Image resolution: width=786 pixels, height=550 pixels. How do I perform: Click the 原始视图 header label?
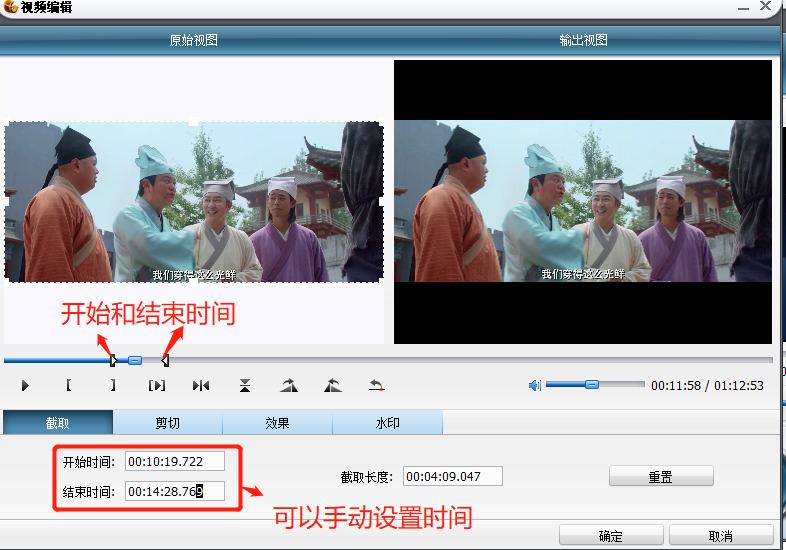pos(193,40)
